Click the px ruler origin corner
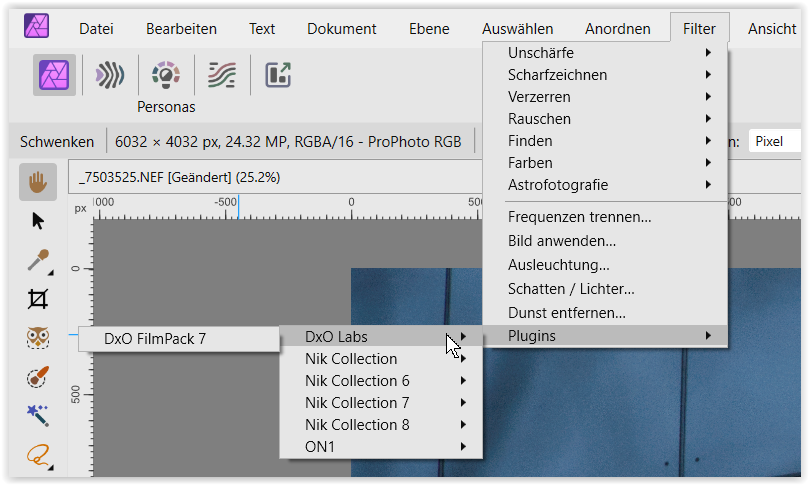The image size is (809, 485). (x=80, y=208)
